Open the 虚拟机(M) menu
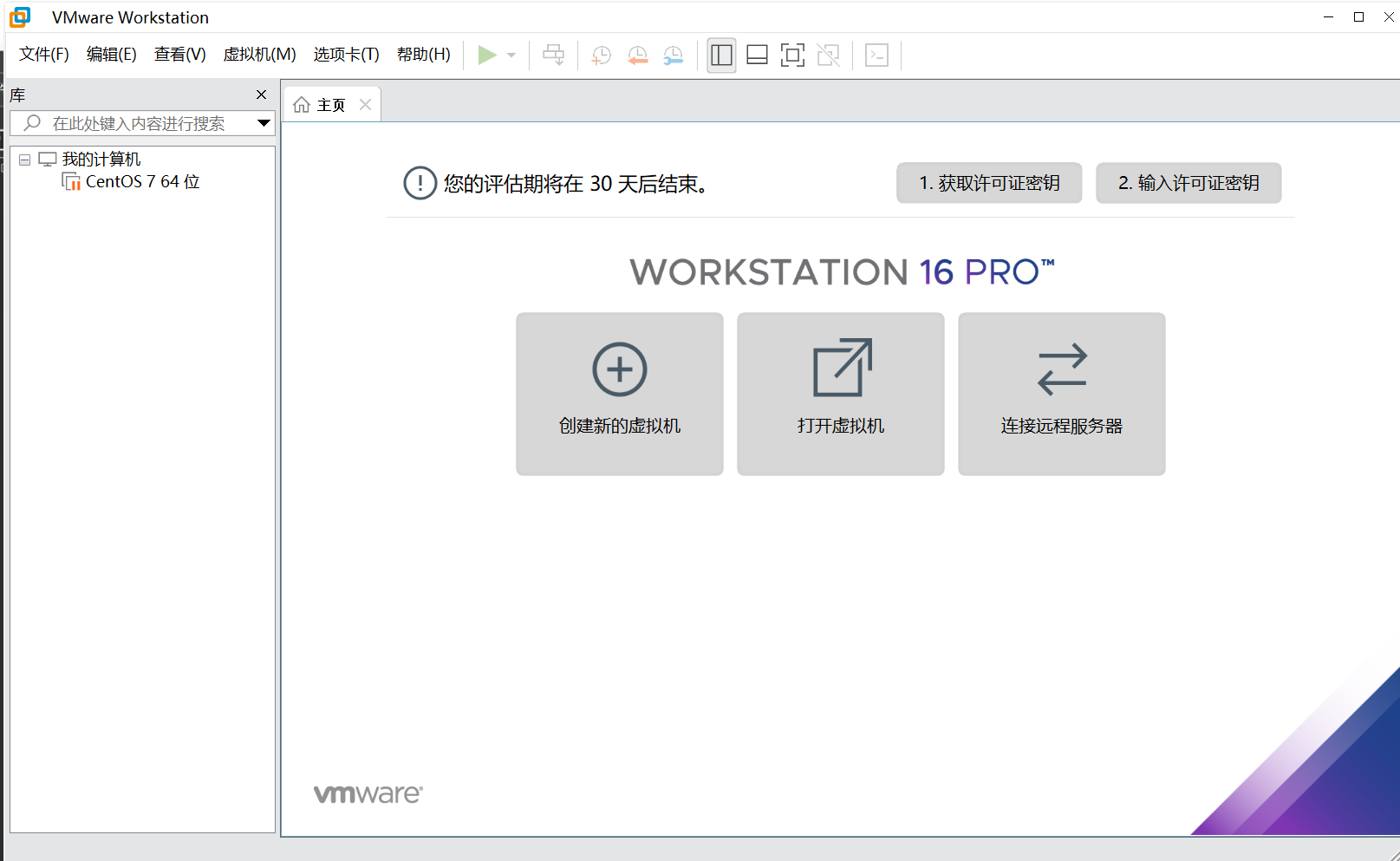Image resolution: width=1400 pixels, height=861 pixels. coord(260,55)
